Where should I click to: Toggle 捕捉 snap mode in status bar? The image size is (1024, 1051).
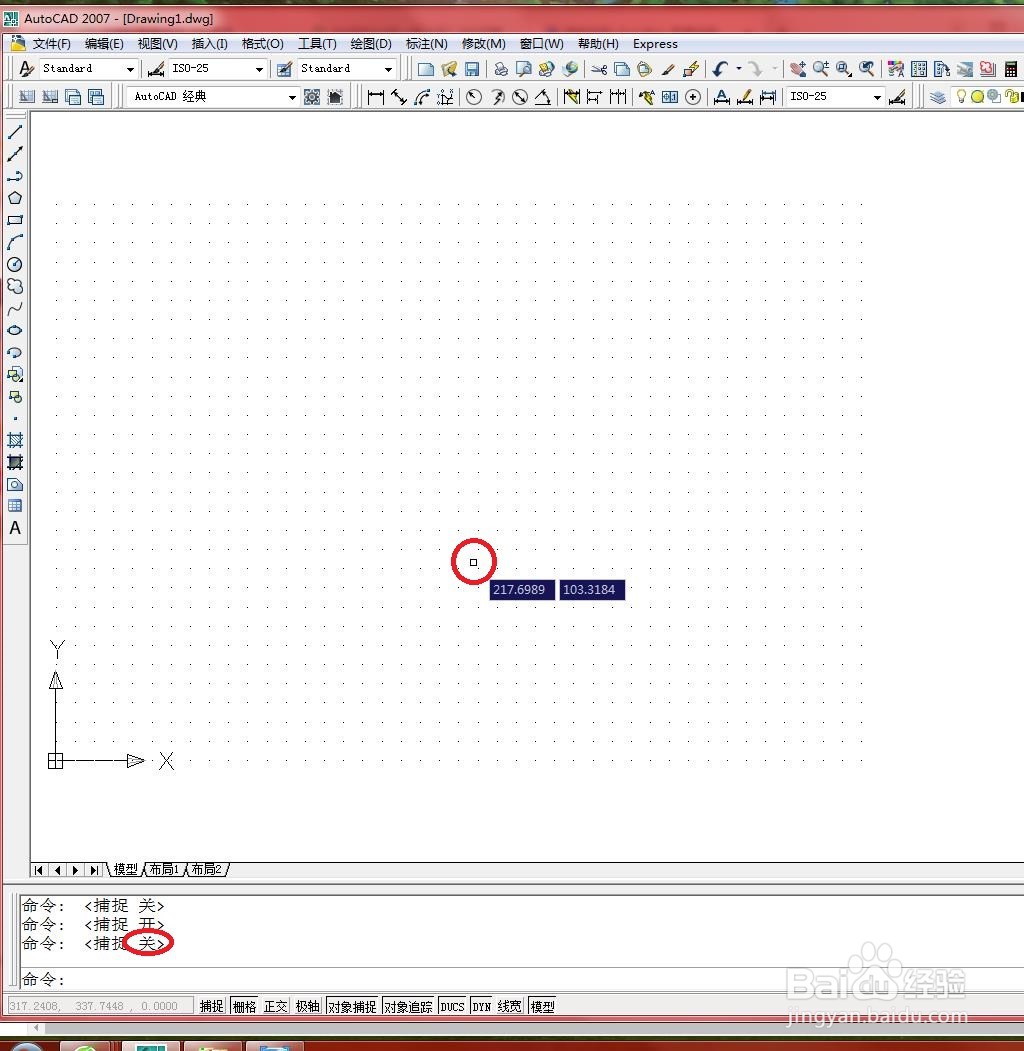[x=212, y=1006]
